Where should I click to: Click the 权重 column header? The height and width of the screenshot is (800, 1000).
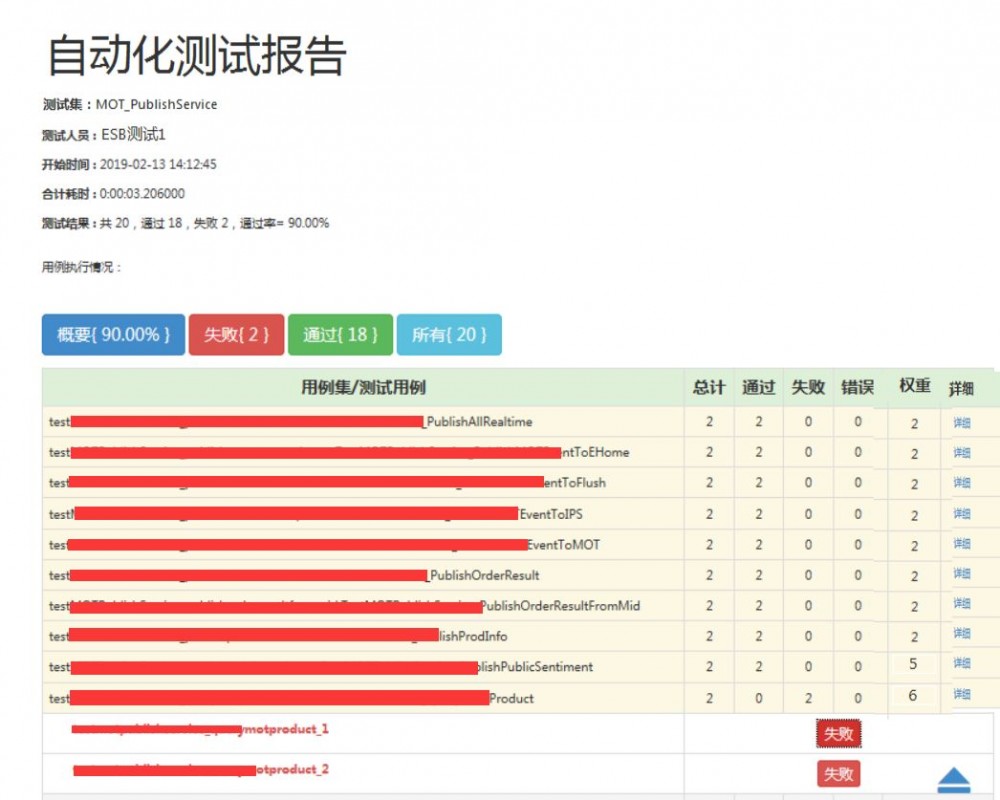click(912, 388)
